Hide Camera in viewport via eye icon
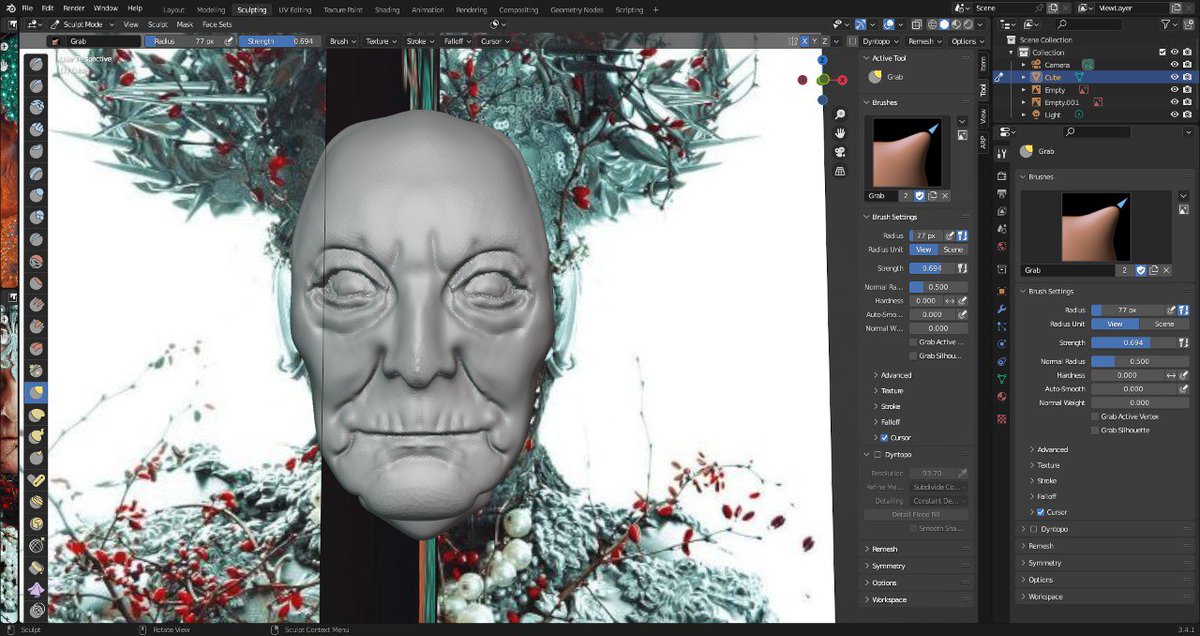Screen dimensions: 1200x636 pos(1175,64)
